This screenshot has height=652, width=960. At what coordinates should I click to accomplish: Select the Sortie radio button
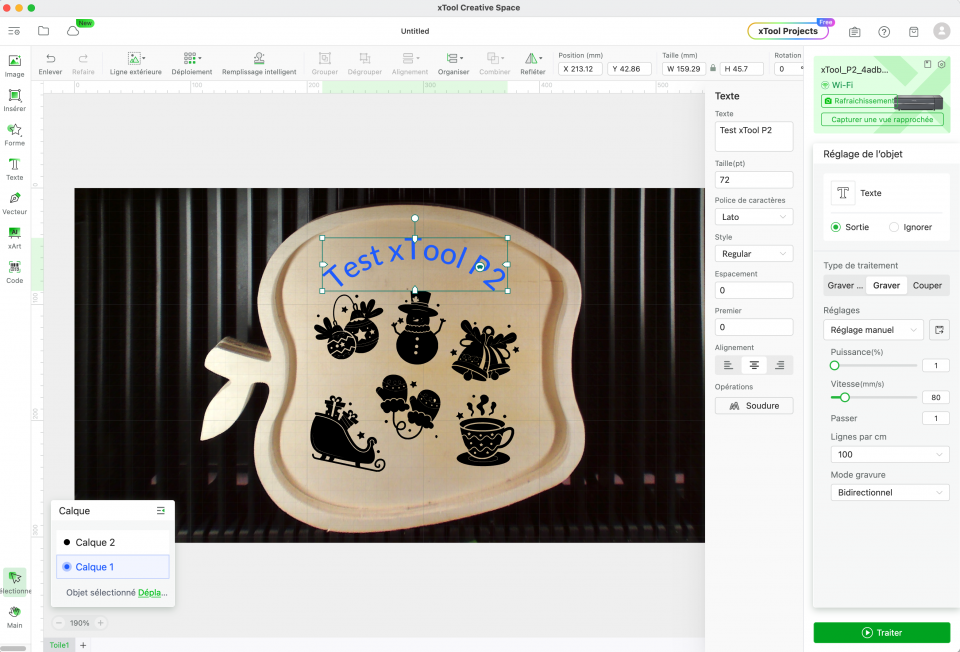click(x=836, y=227)
